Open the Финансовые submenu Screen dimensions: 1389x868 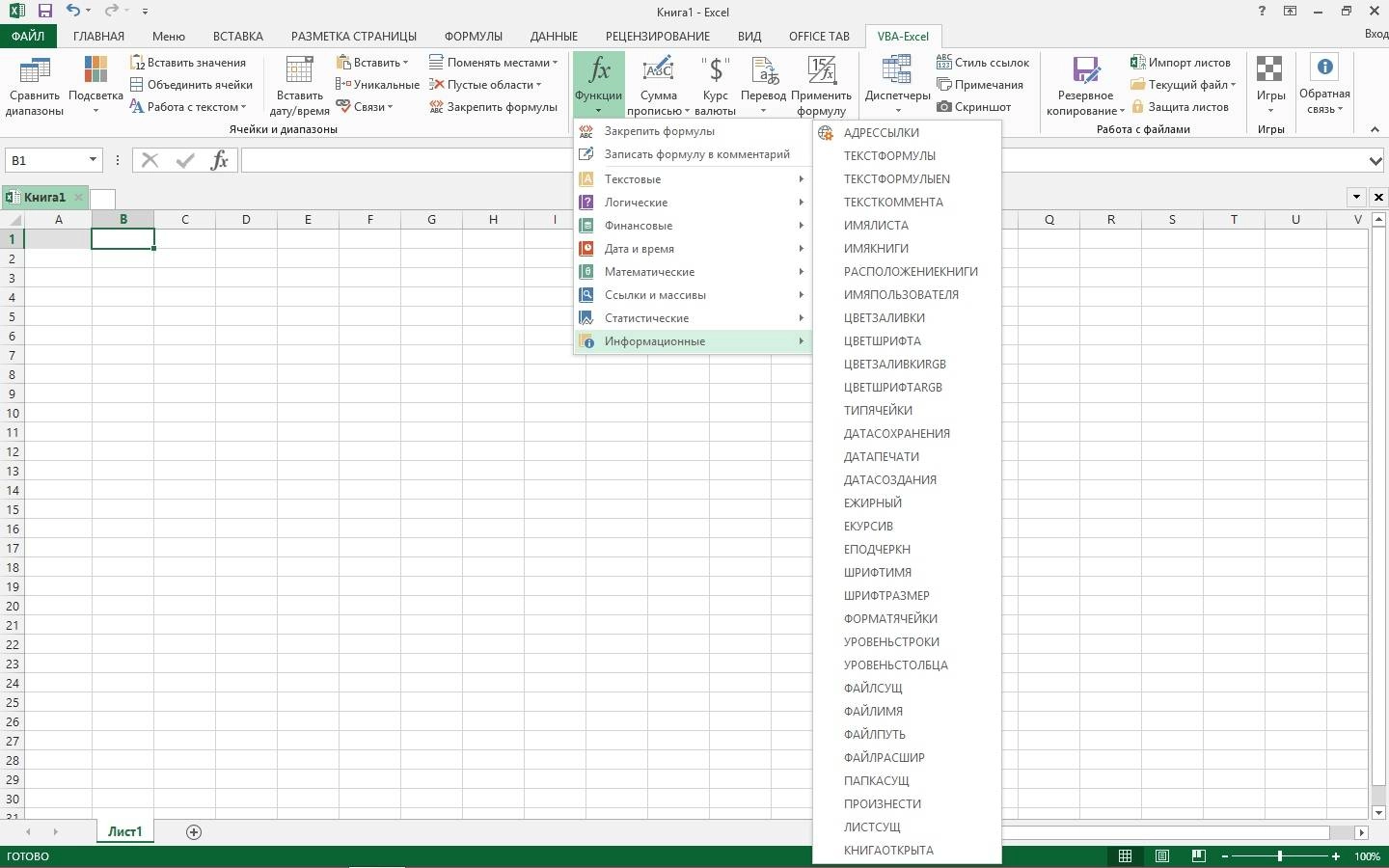click(693, 226)
